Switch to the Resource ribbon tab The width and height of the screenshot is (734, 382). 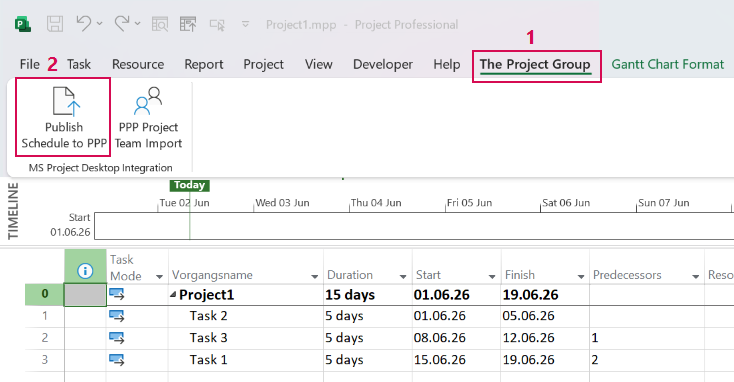[x=138, y=64]
